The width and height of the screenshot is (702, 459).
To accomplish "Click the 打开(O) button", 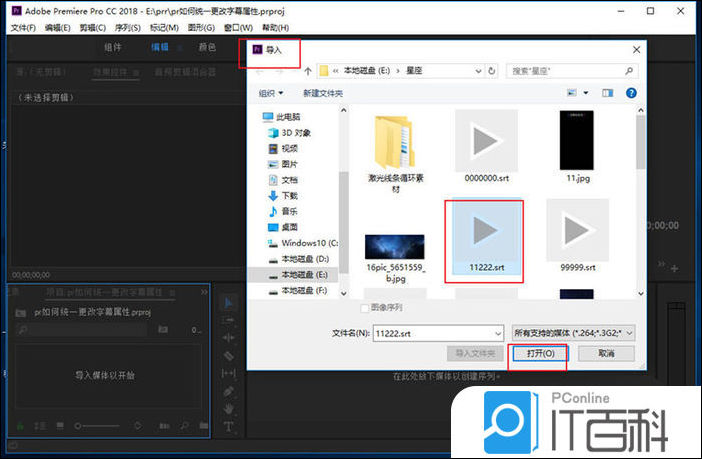I will click(539, 353).
